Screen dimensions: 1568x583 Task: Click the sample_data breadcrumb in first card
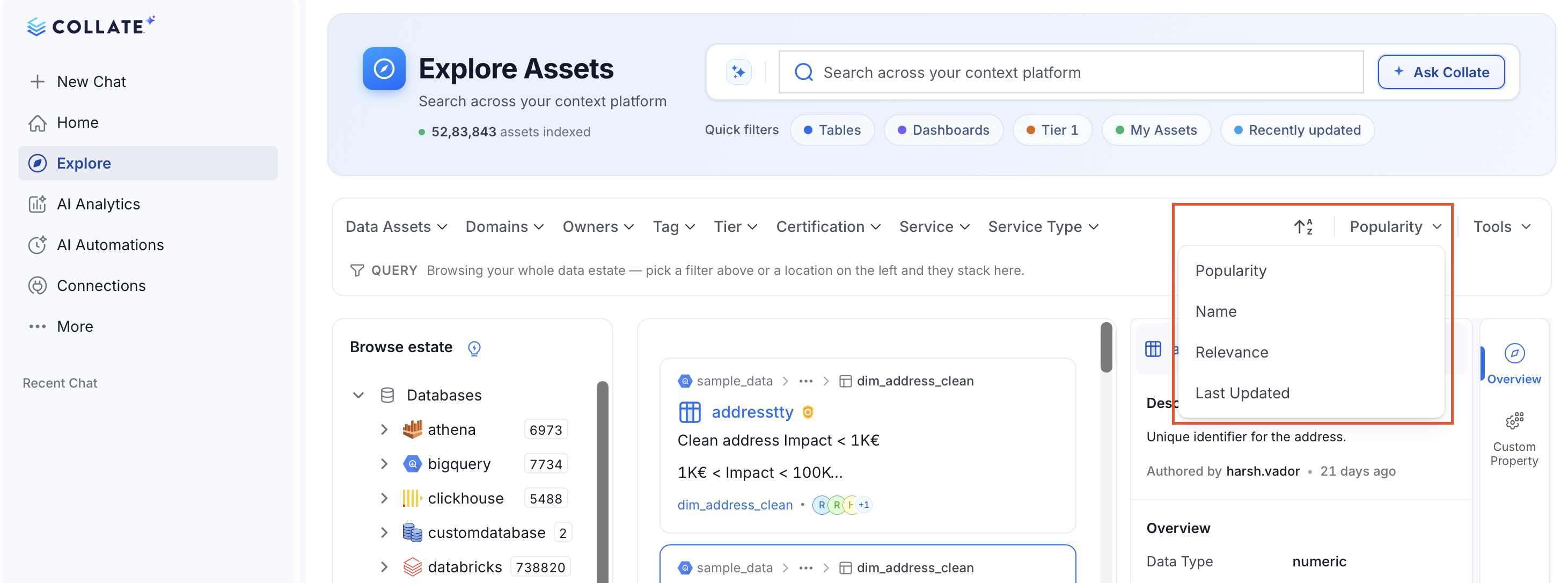click(x=734, y=381)
